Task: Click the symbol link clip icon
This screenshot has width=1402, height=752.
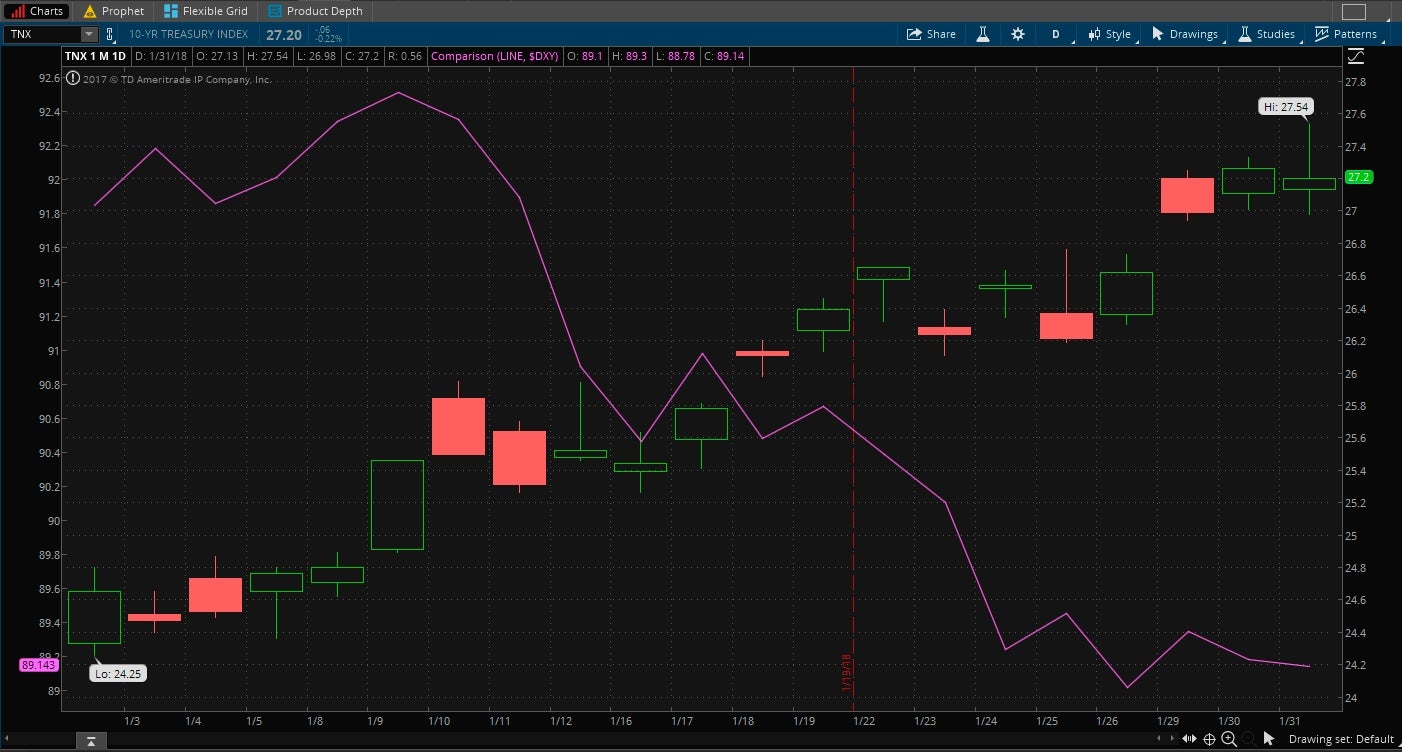Action: [x=110, y=34]
